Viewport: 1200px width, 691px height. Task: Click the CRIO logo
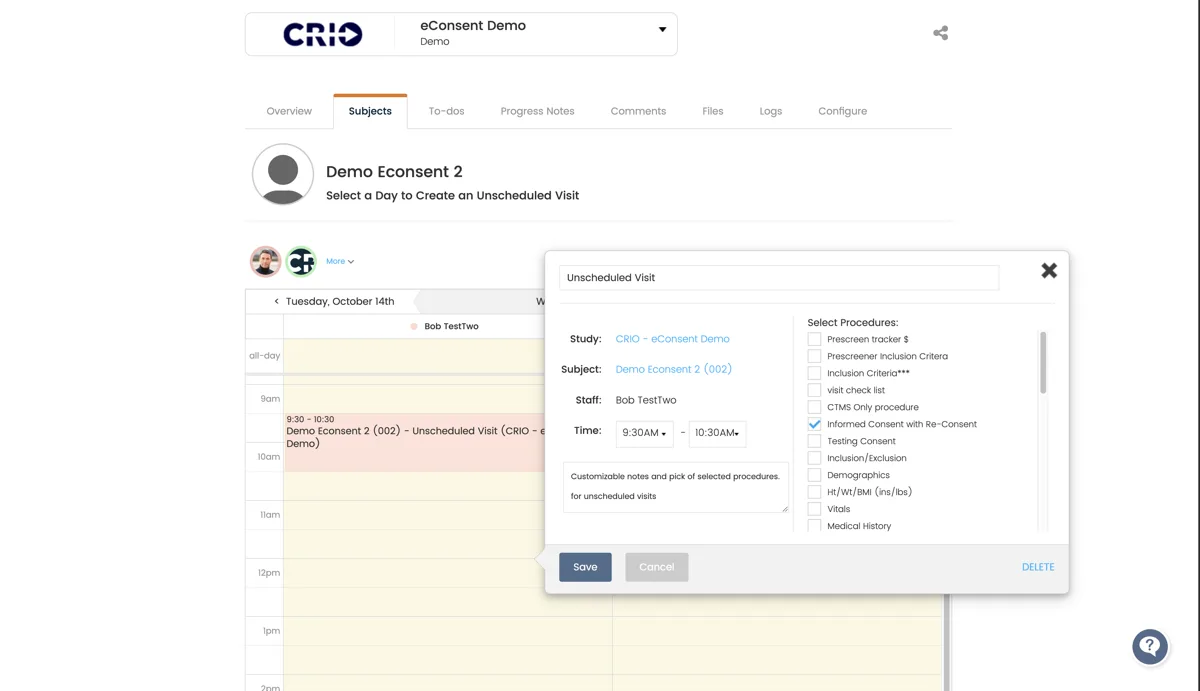(321, 33)
